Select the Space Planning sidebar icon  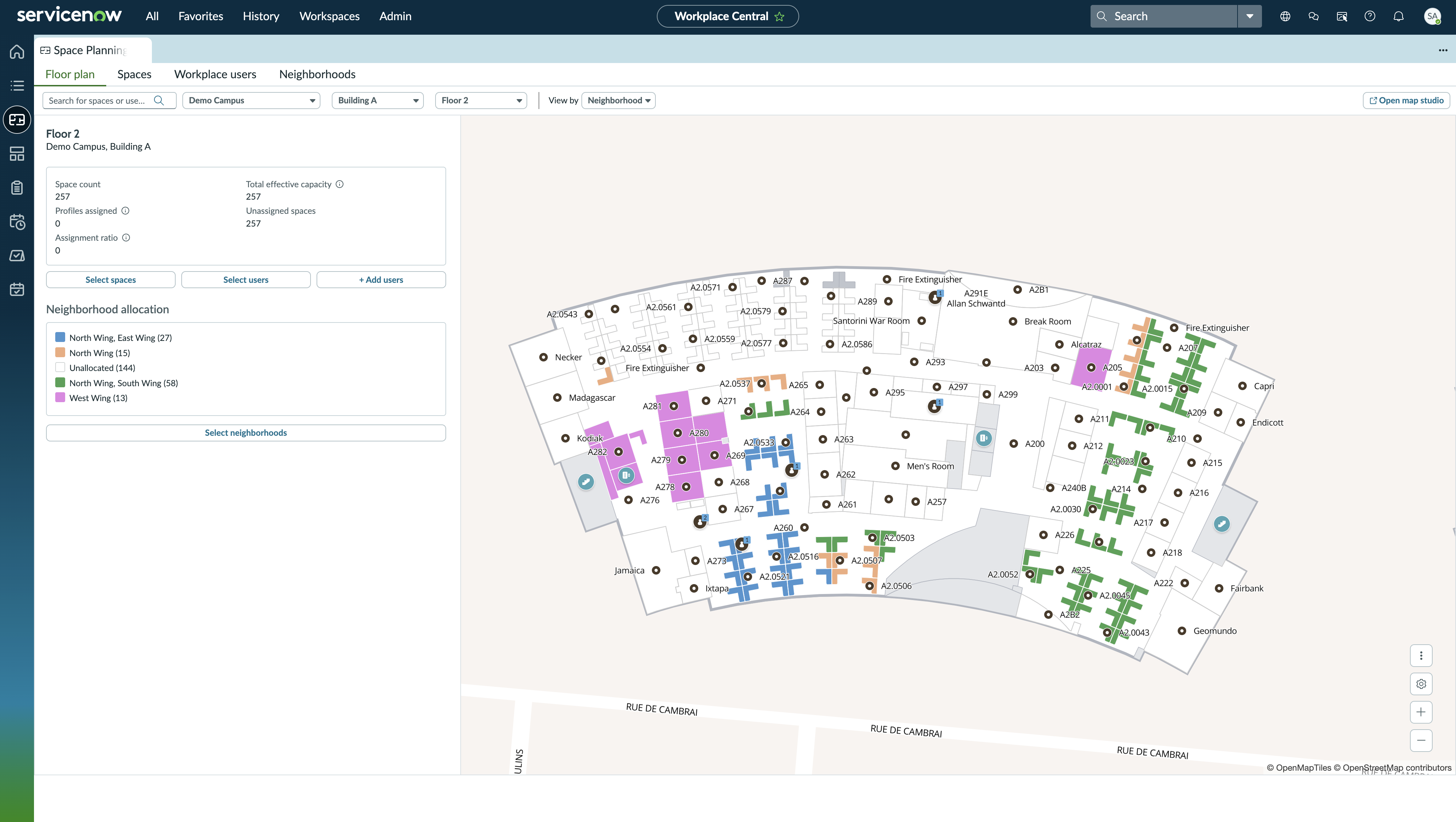17,120
